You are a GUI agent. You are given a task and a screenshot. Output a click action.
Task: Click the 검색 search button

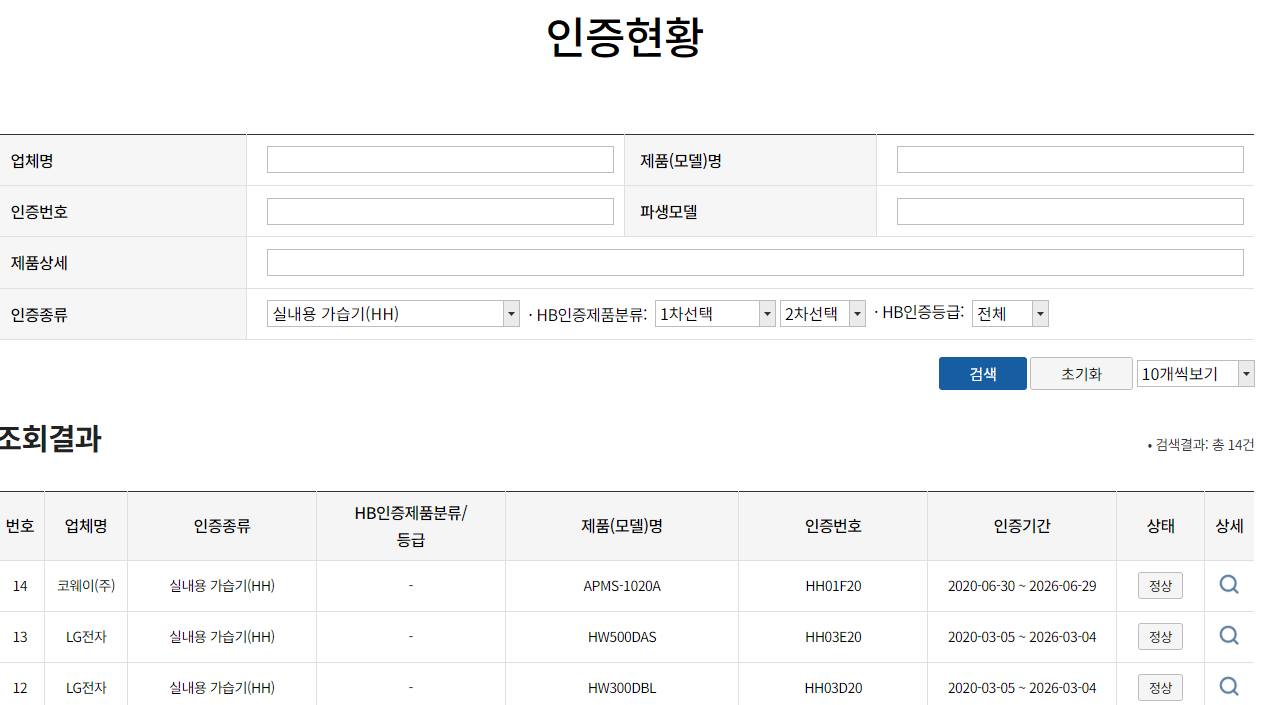tap(982, 373)
